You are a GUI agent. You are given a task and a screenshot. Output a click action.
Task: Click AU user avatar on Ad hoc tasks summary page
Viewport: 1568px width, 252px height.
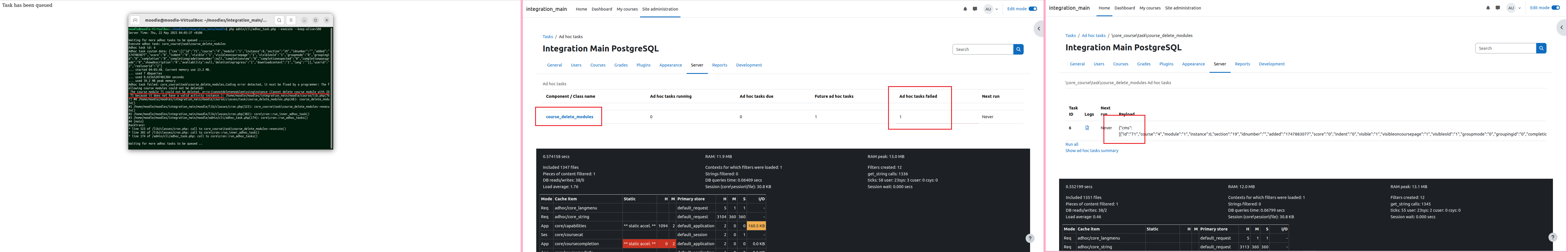click(x=988, y=9)
